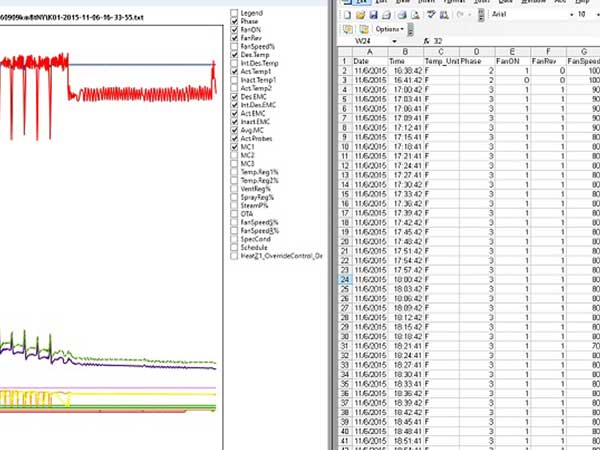Click the Spelling check icon
The image size is (600, 450).
[431, 15]
